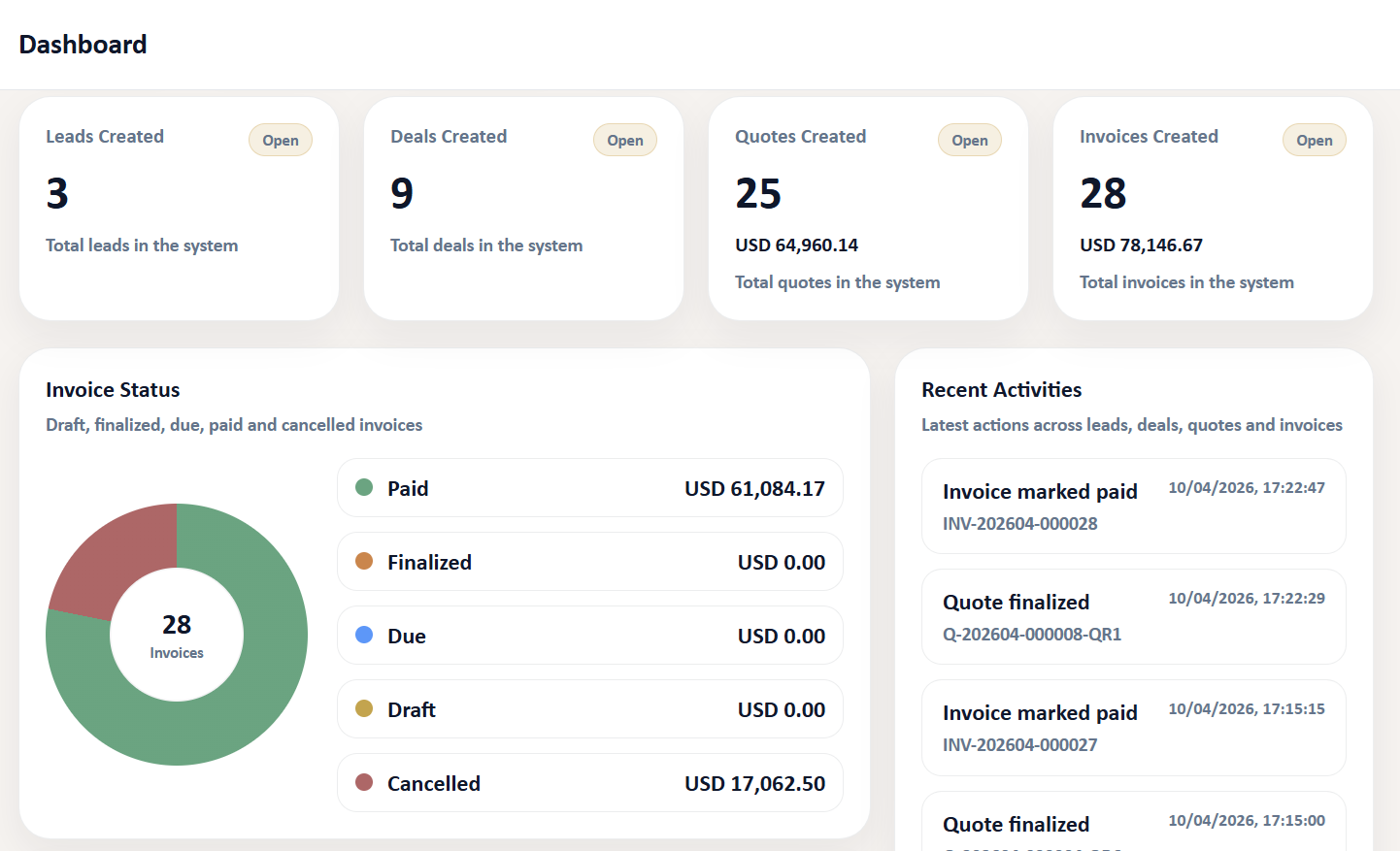
Task: Open the Deals Created card
Action: click(x=624, y=141)
